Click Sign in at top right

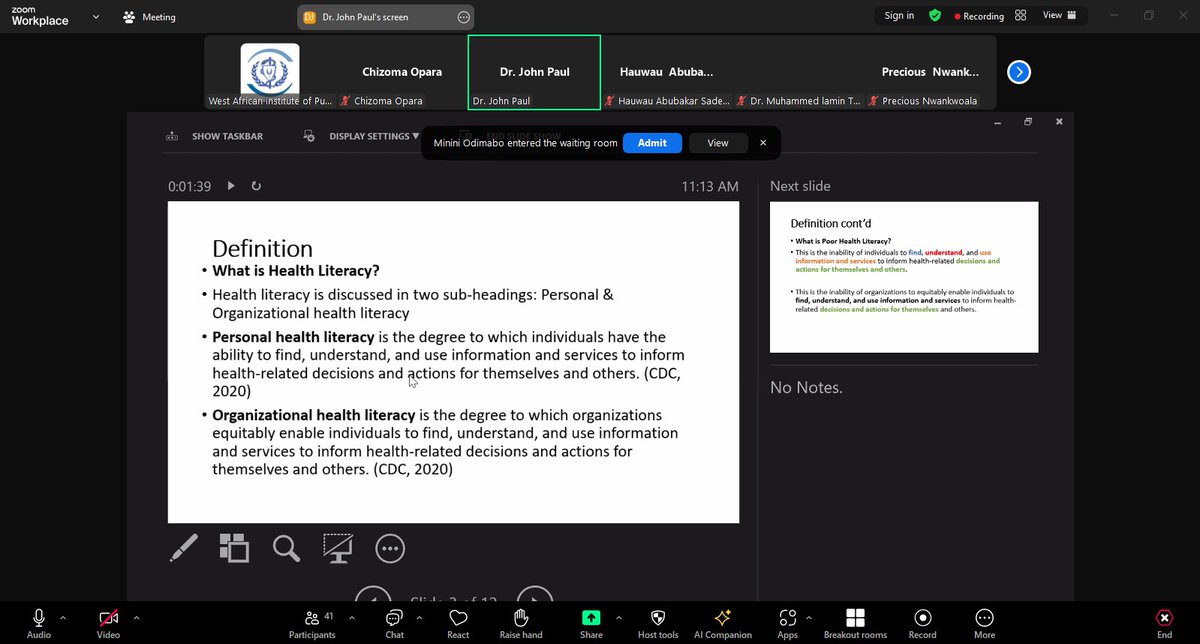pyautogui.click(x=899, y=16)
